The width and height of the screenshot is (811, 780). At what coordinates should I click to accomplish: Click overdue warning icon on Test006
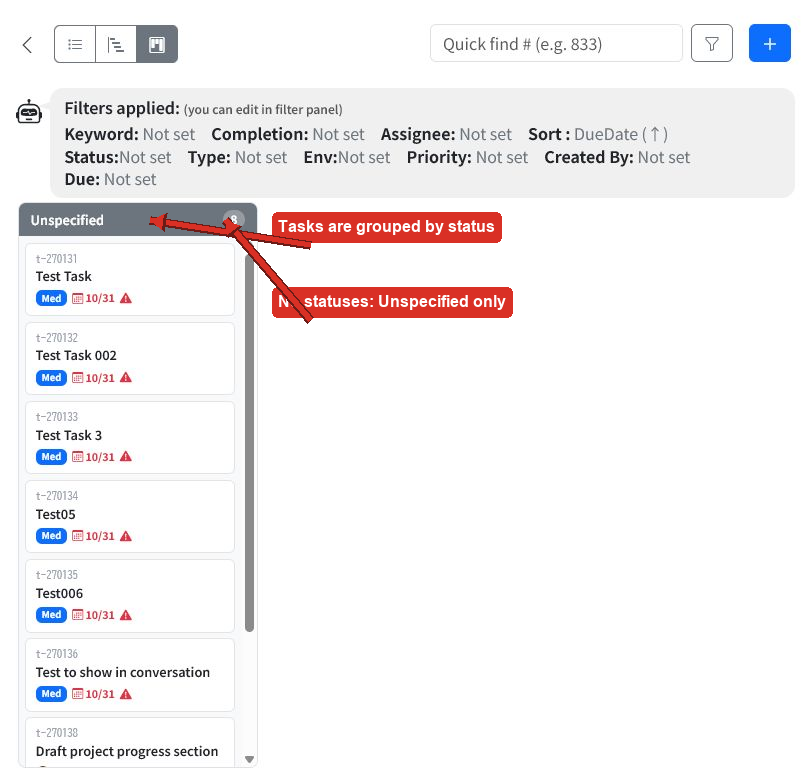[x=126, y=615]
